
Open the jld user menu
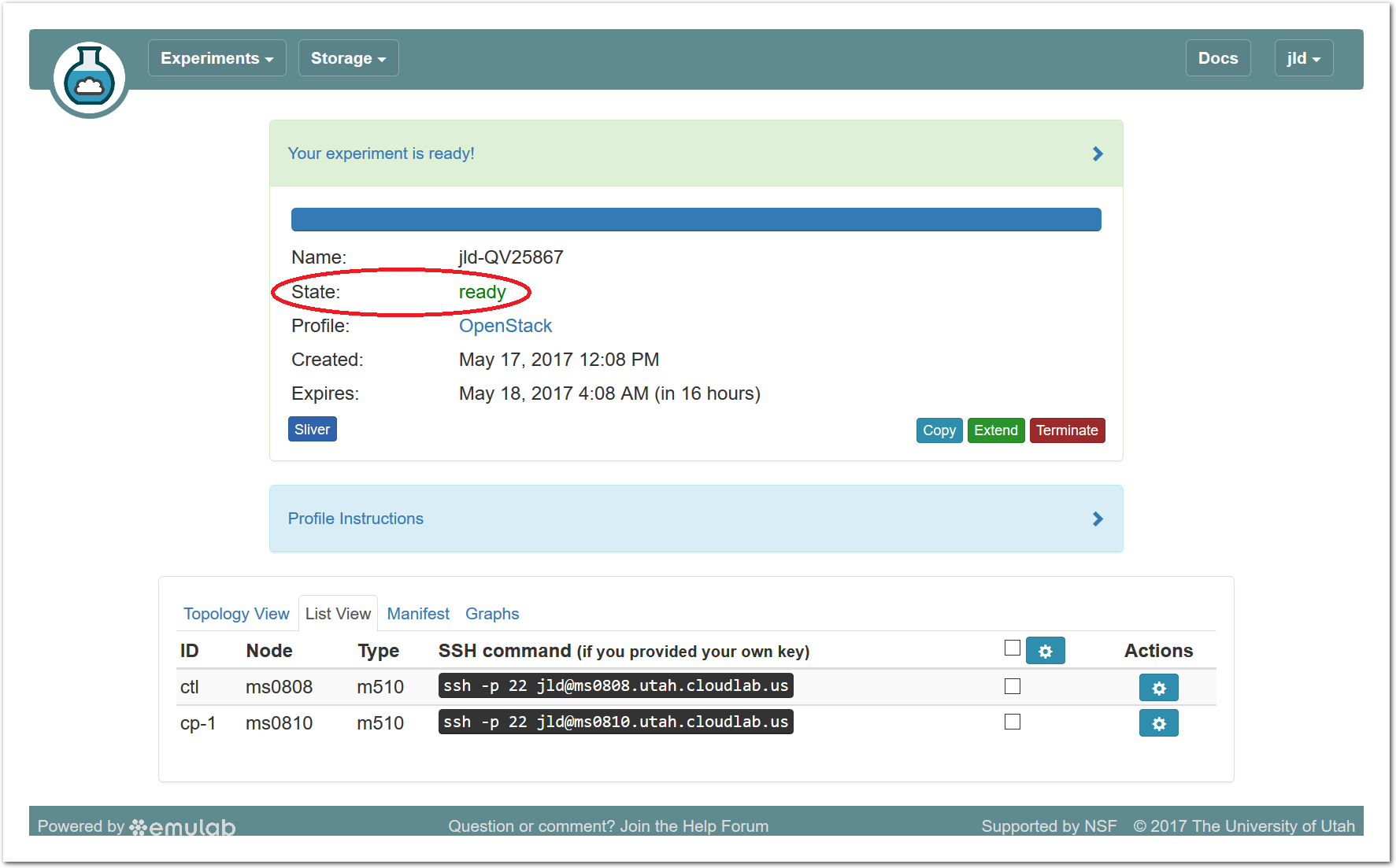pyautogui.click(x=1303, y=58)
